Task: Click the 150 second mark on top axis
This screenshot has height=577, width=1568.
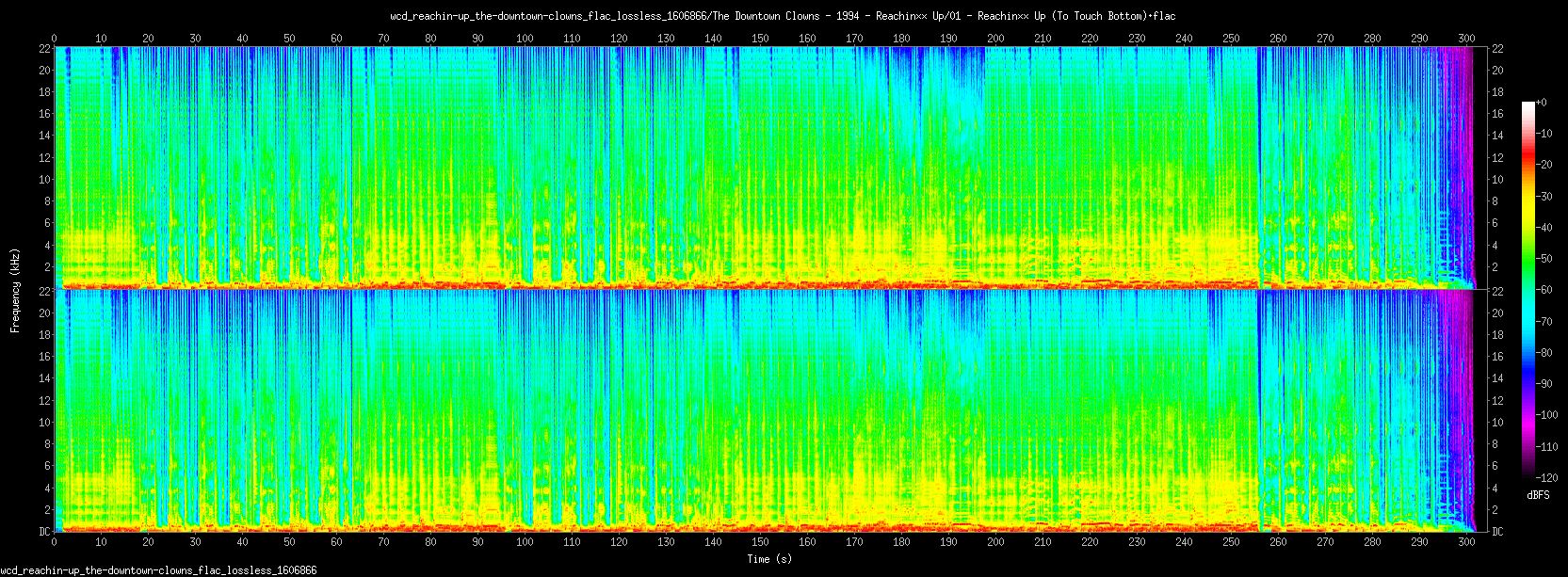Action: click(760, 39)
